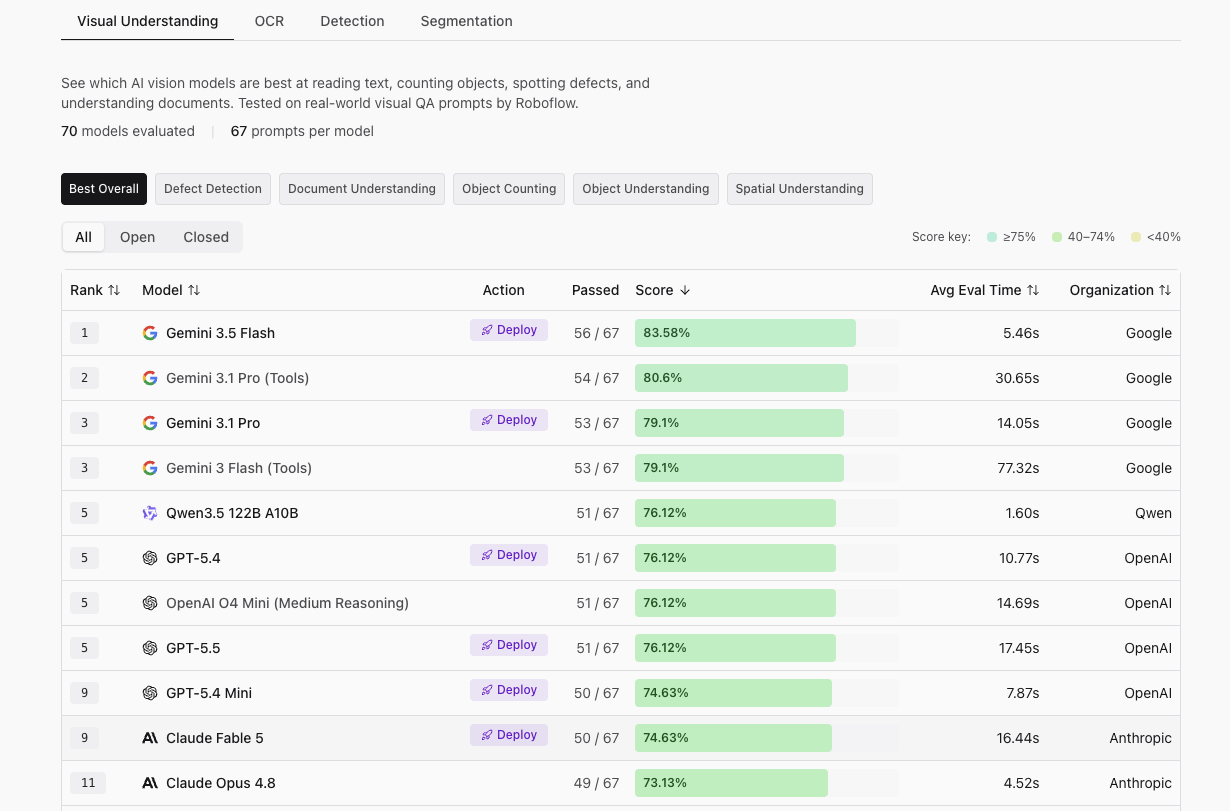Switch to the Segmentation tab
The image size is (1230, 811).
[x=466, y=20]
